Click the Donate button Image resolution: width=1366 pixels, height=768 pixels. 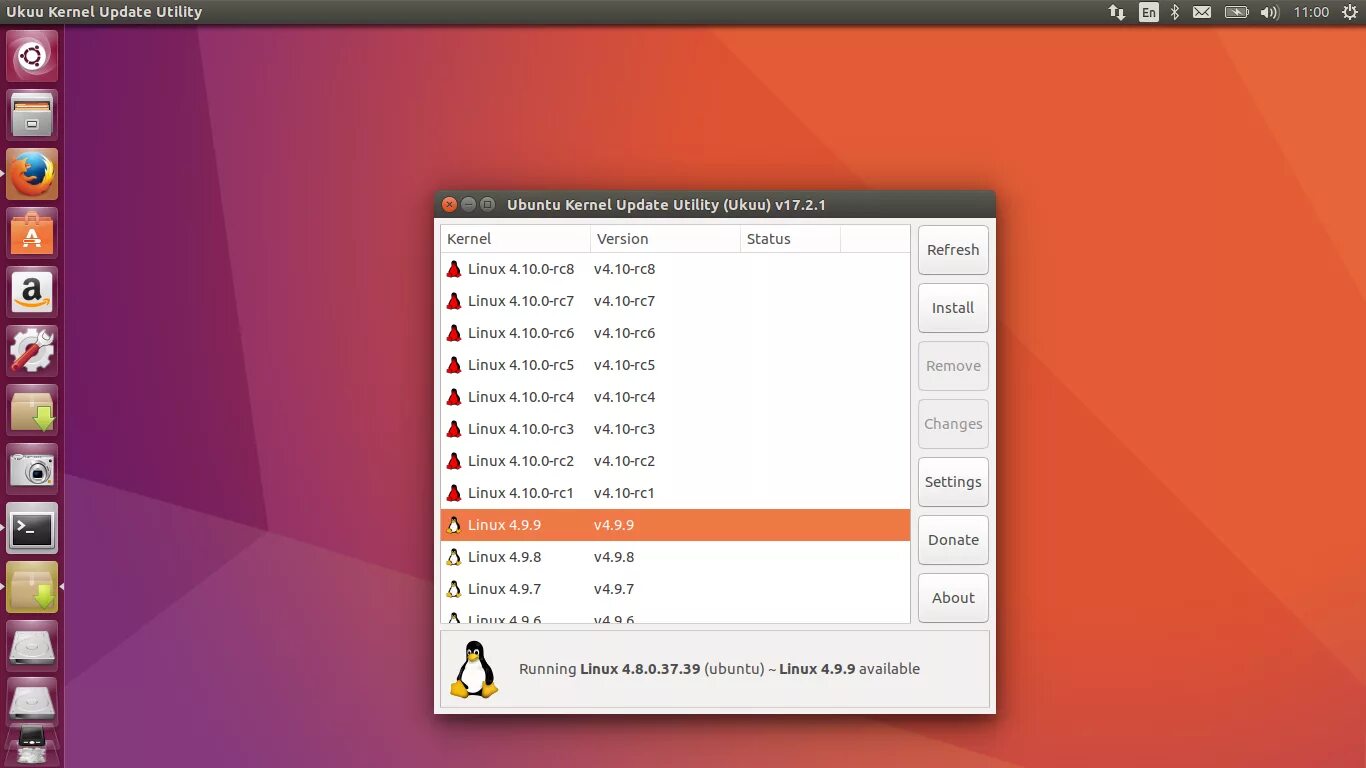953,540
